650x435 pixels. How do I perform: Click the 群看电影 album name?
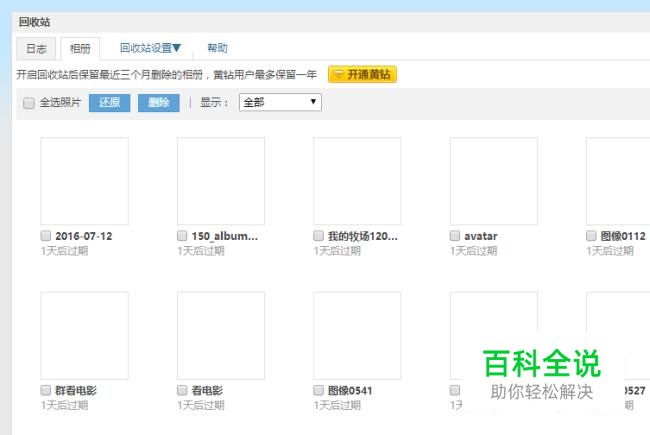(x=76, y=390)
